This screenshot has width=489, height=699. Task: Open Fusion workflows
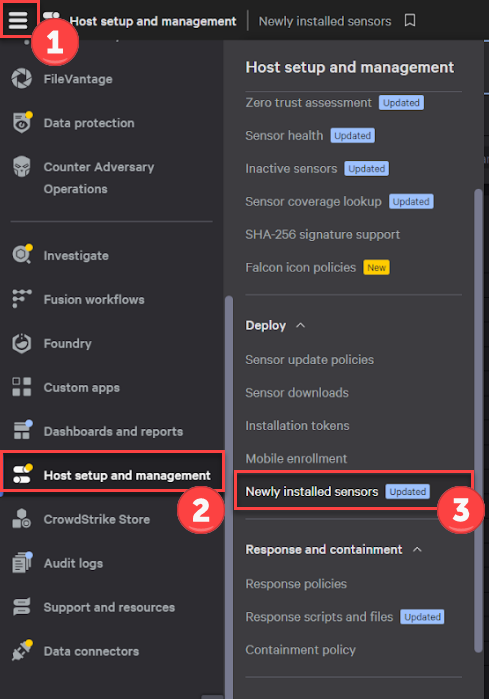(94, 300)
